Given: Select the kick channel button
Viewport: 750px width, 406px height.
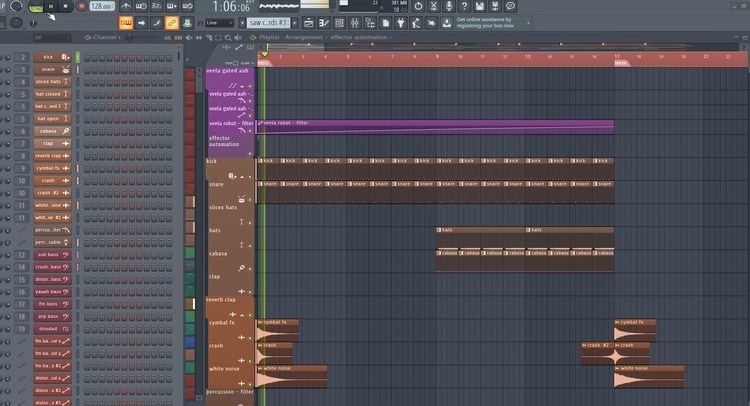Looking at the screenshot, I should (52, 57).
